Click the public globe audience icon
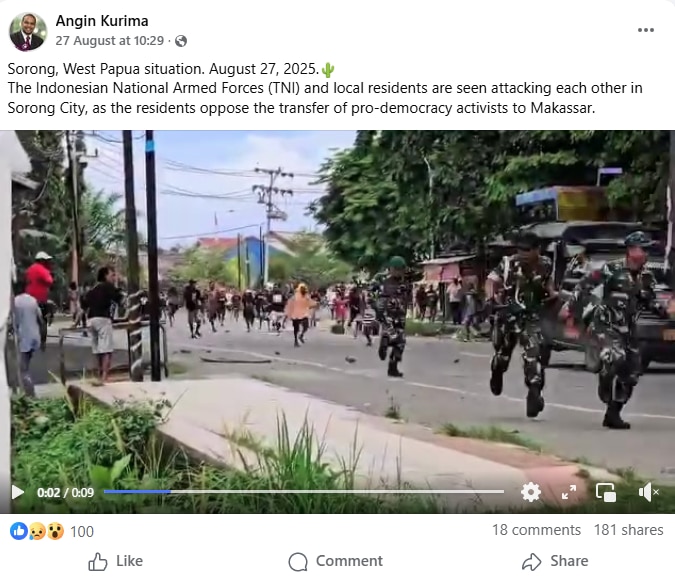 [181, 41]
